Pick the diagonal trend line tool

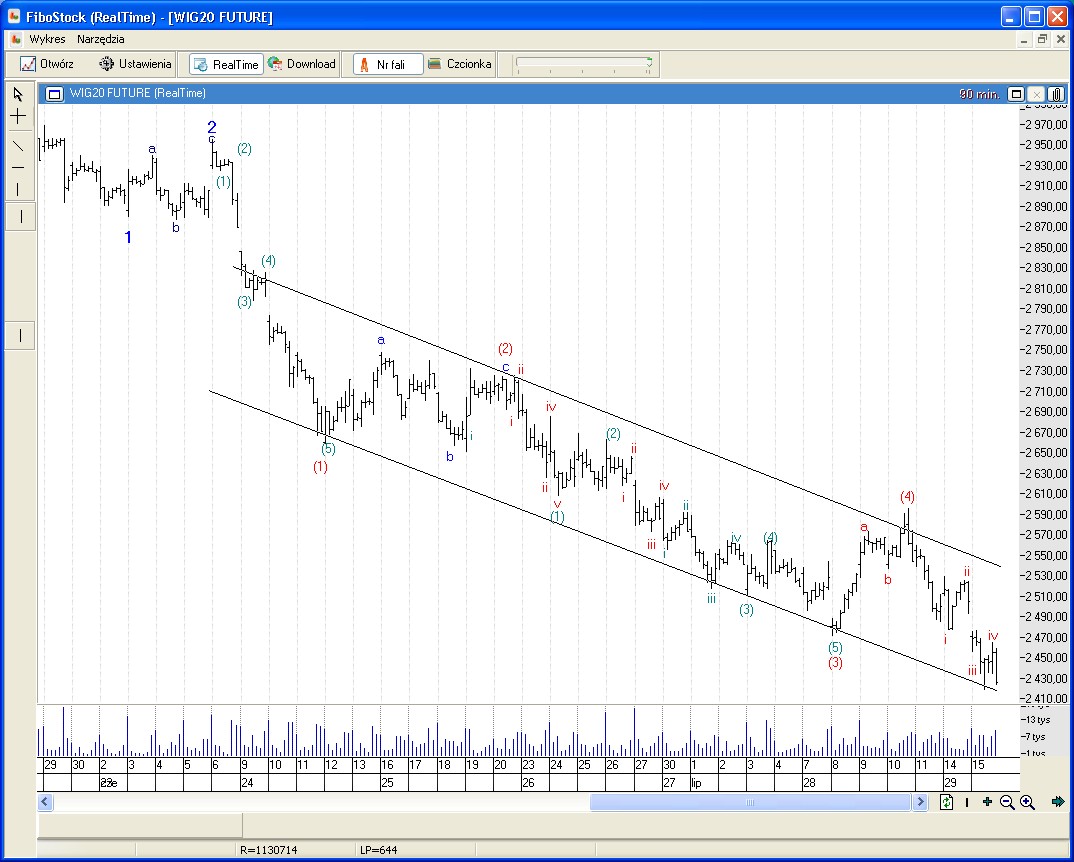pyautogui.click(x=18, y=144)
